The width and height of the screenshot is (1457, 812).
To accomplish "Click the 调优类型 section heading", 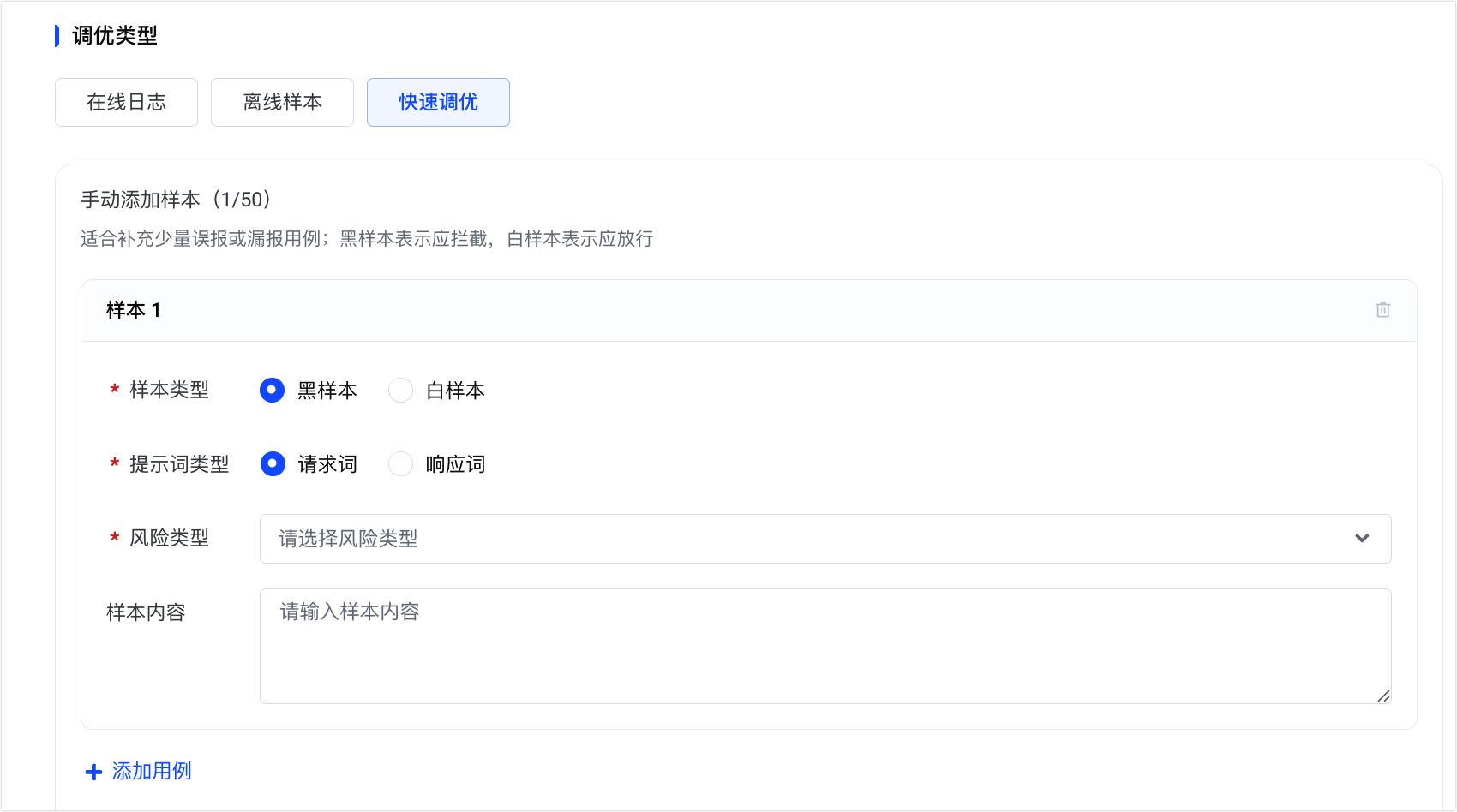I will click(115, 35).
